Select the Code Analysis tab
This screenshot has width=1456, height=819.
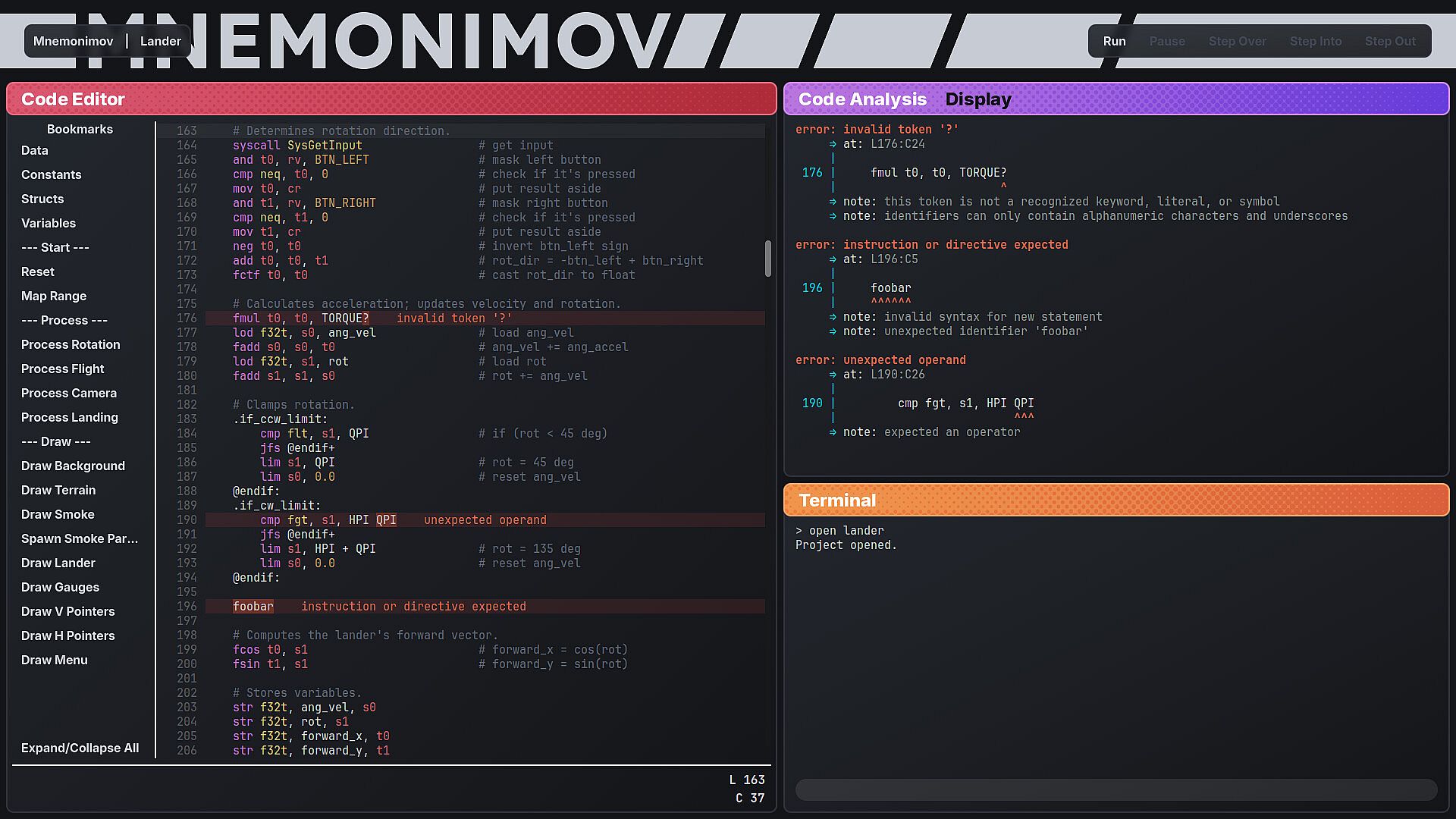(x=862, y=99)
